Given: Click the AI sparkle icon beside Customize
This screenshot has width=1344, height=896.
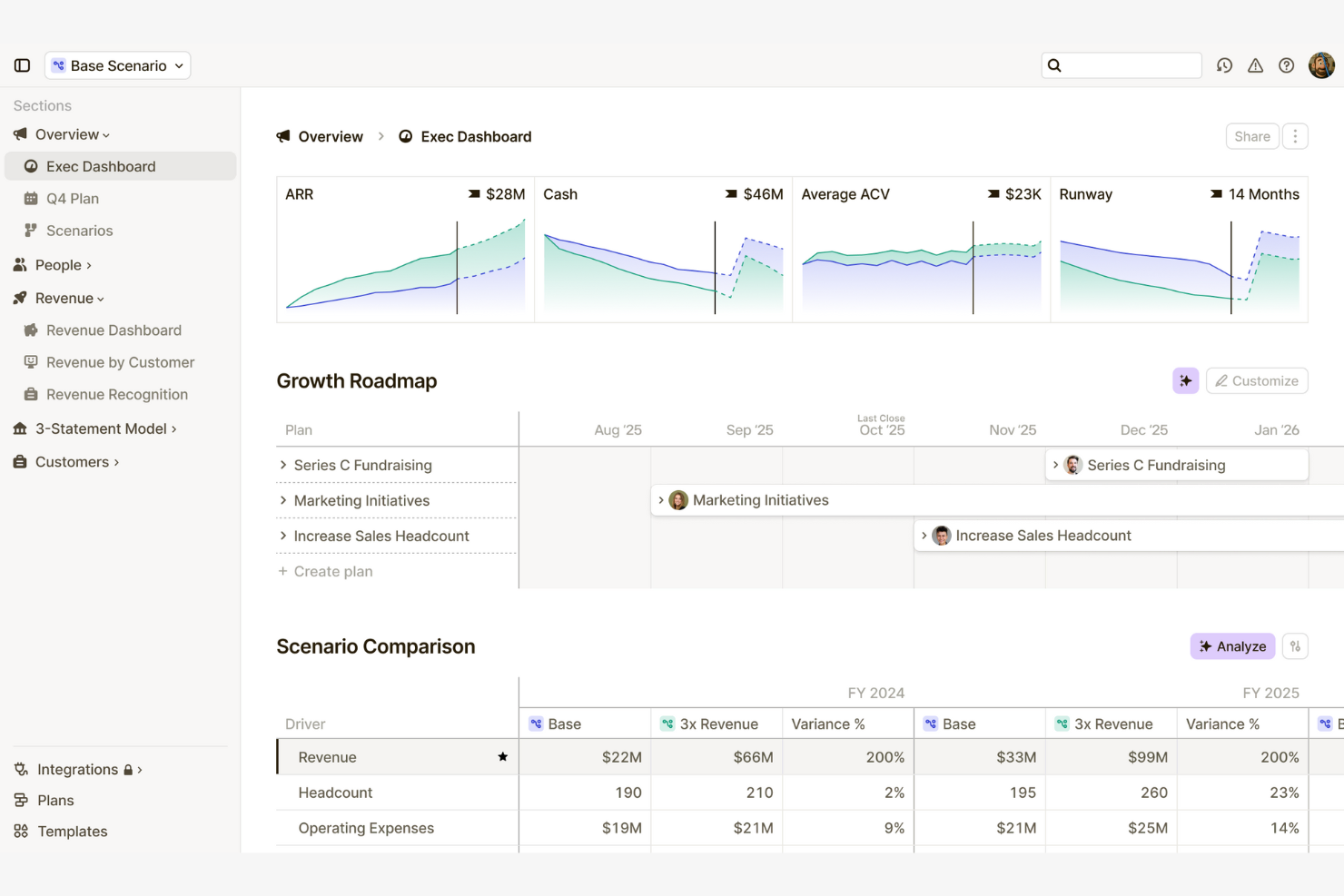Looking at the screenshot, I should [x=1185, y=380].
